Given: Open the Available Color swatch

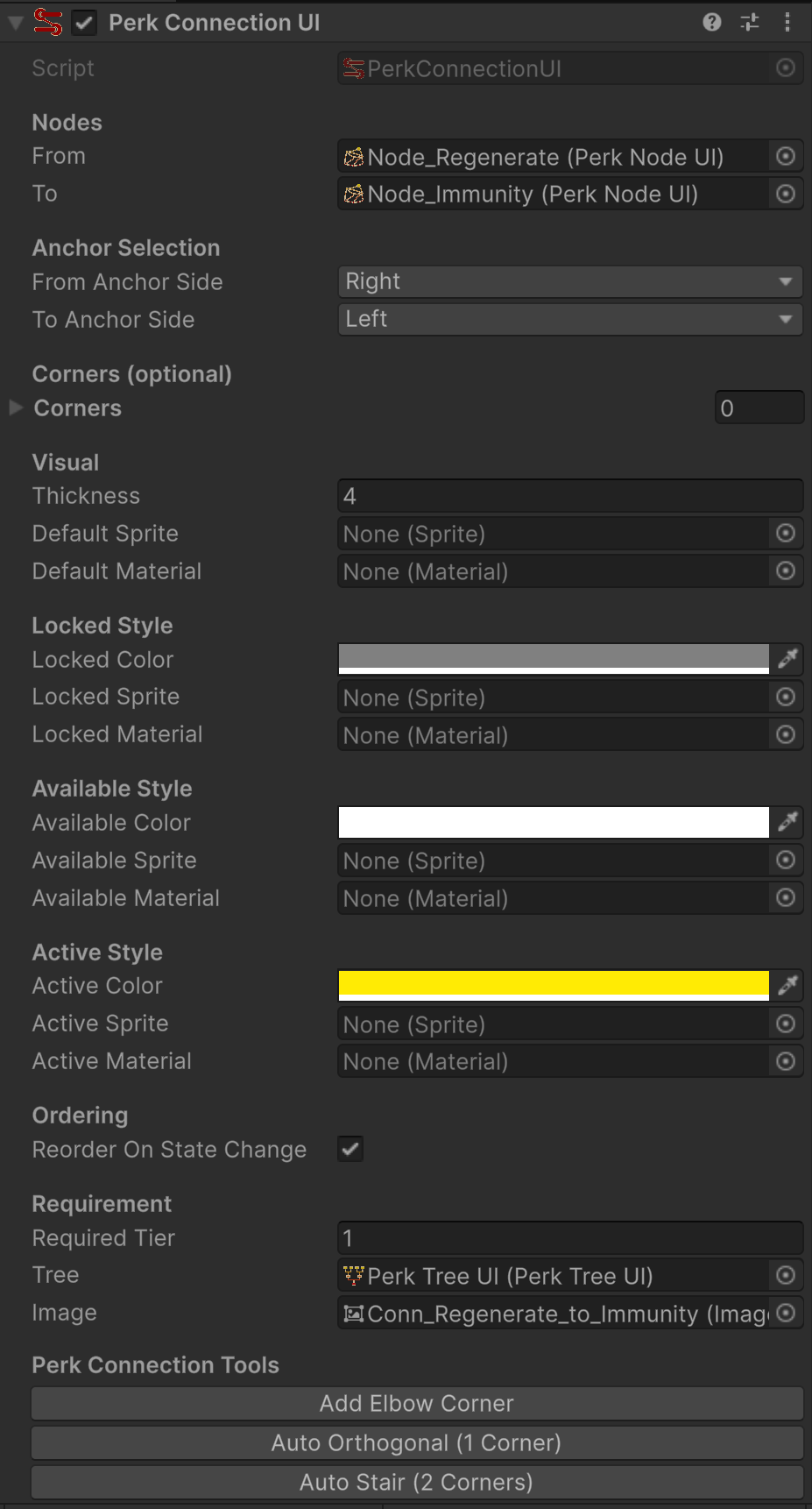Looking at the screenshot, I should 554,823.
